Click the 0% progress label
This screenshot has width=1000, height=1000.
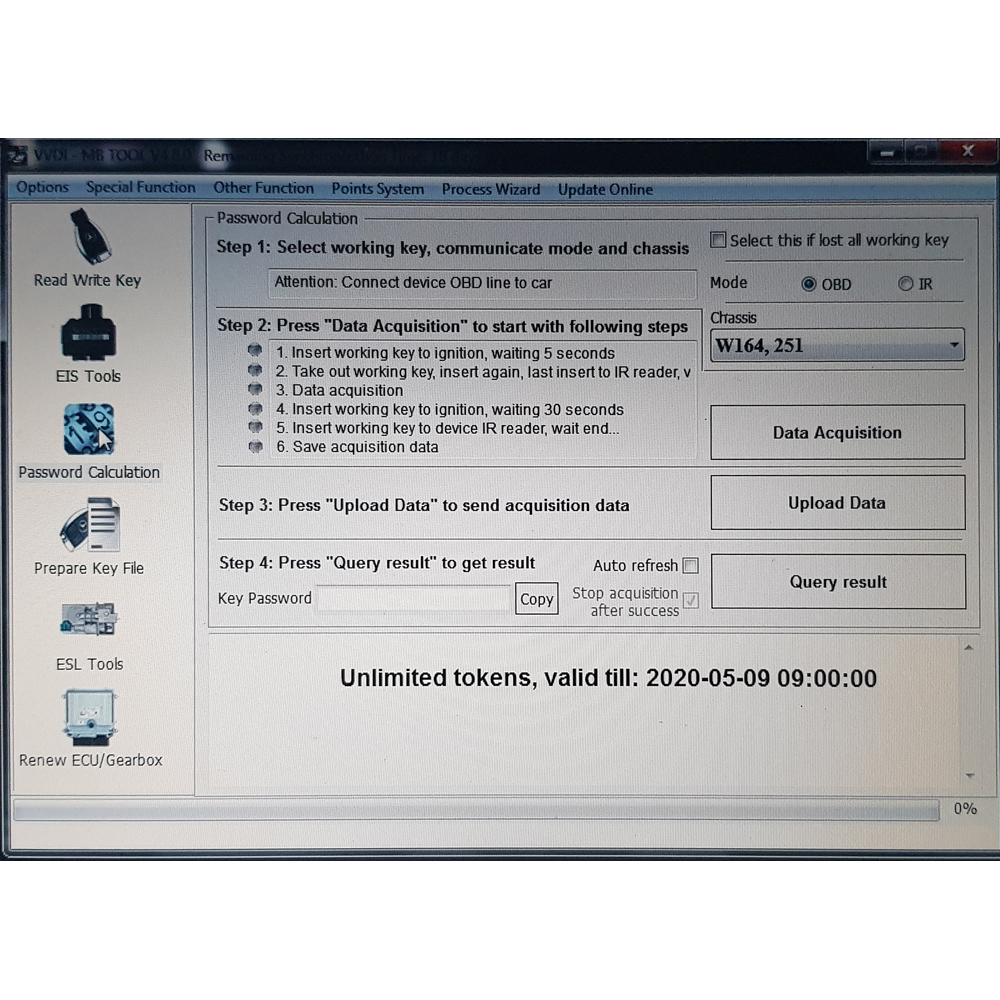click(x=965, y=809)
